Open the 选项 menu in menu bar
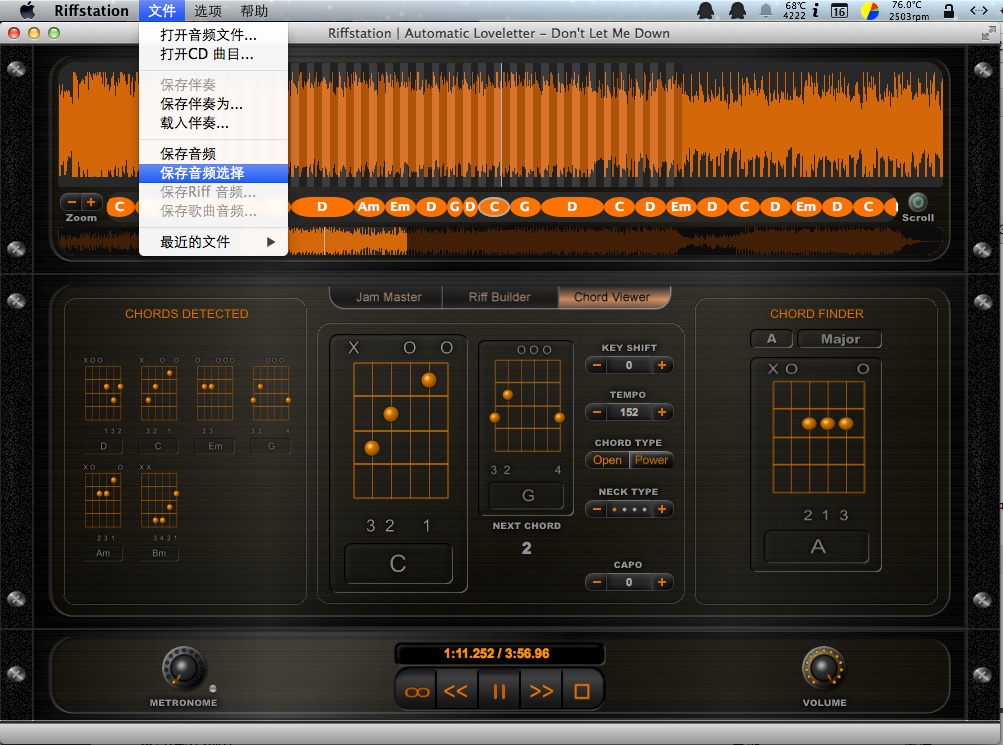Viewport: 1003px width, 745px height. tap(207, 11)
